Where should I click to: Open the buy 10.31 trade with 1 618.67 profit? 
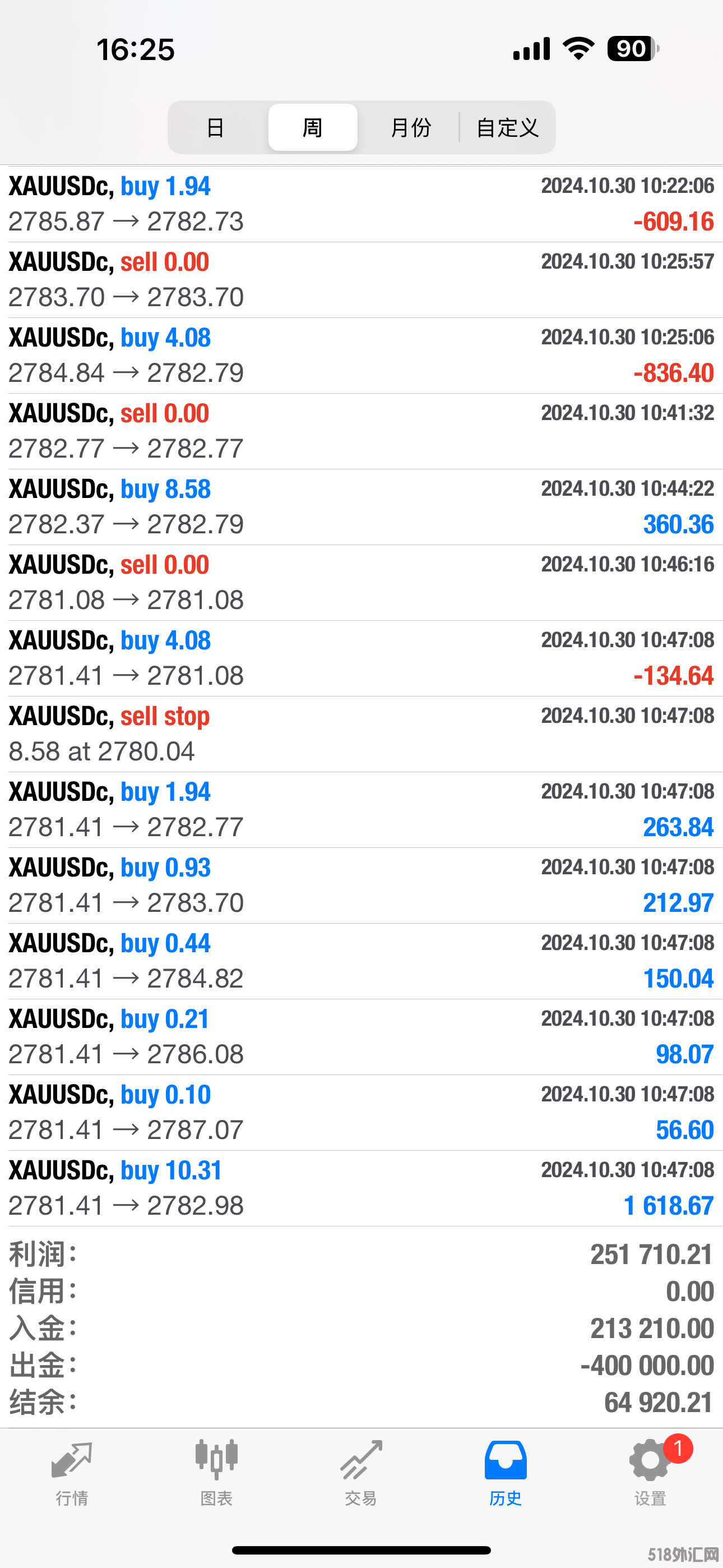point(361,1188)
